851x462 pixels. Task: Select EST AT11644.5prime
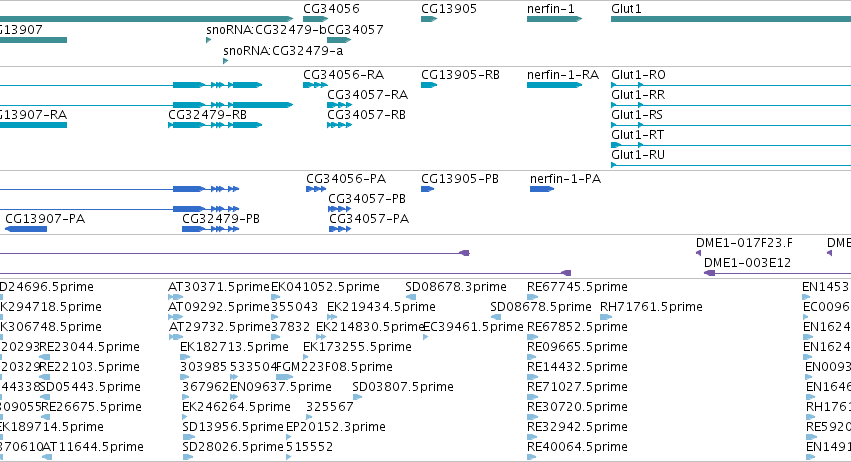pyautogui.click(x=93, y=448)
